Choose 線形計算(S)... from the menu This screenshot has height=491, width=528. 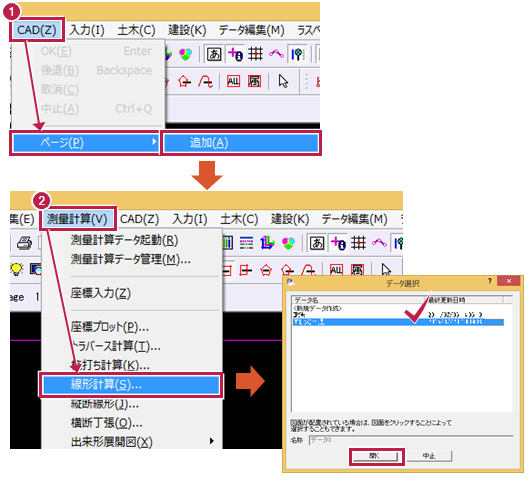[131, 385]
